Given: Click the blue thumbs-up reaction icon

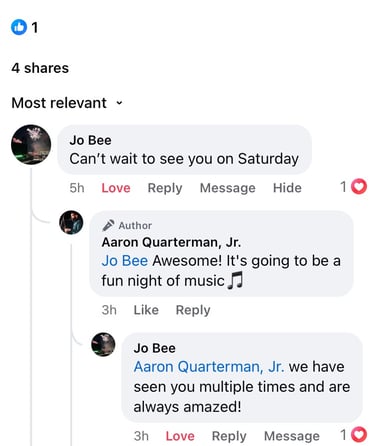Looking at the screenshot, I should click(19, 27).
